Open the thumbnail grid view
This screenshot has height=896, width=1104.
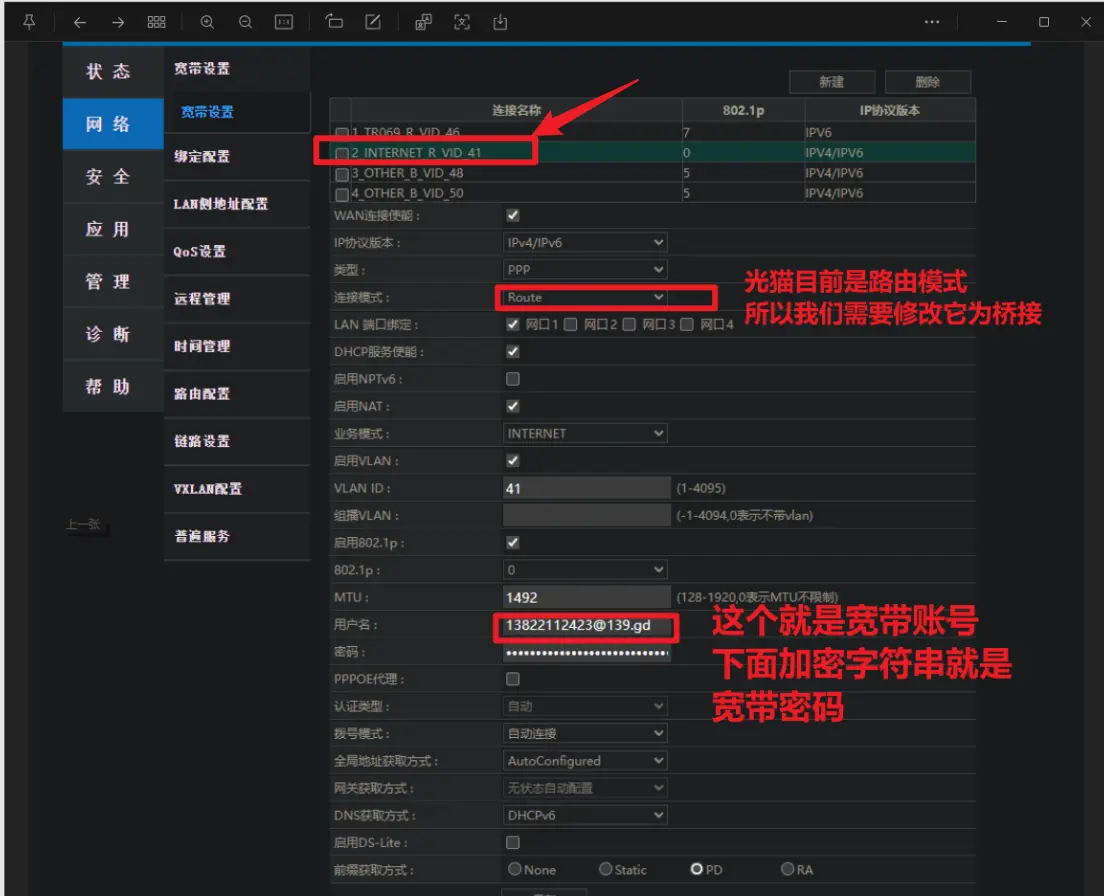coord(157,22)
